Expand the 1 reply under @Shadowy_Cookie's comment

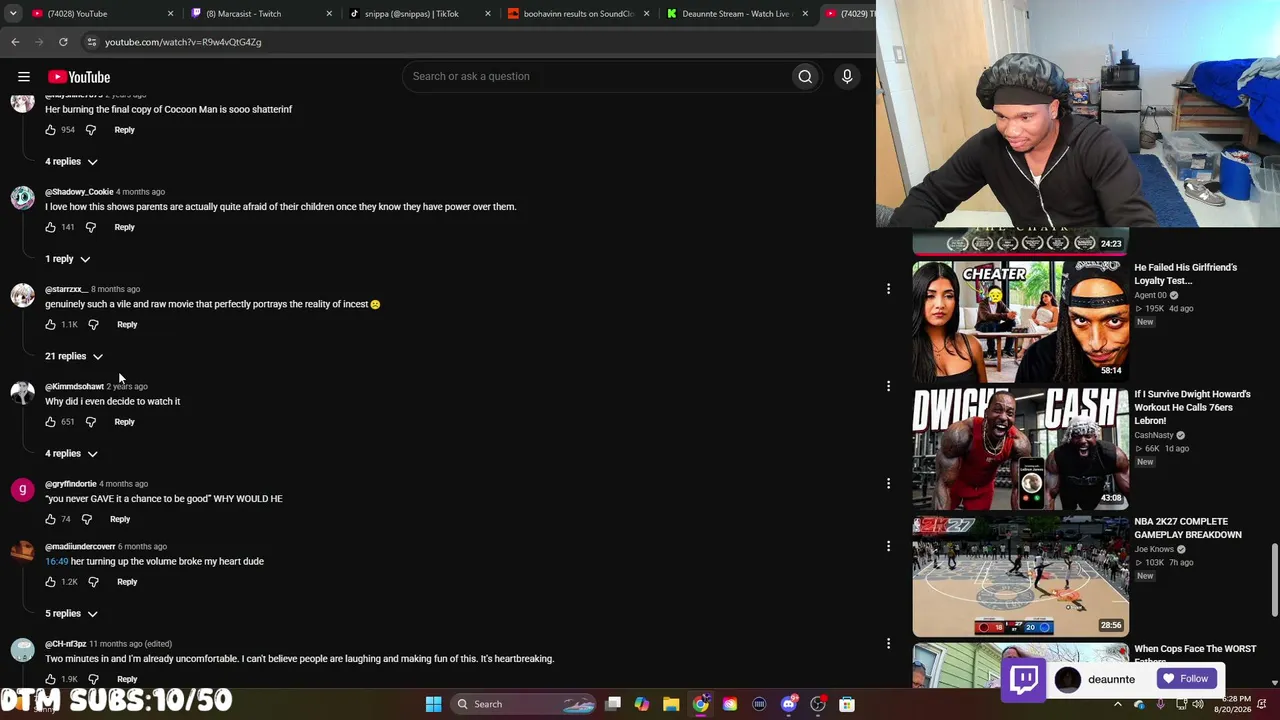tap(67, 259)
